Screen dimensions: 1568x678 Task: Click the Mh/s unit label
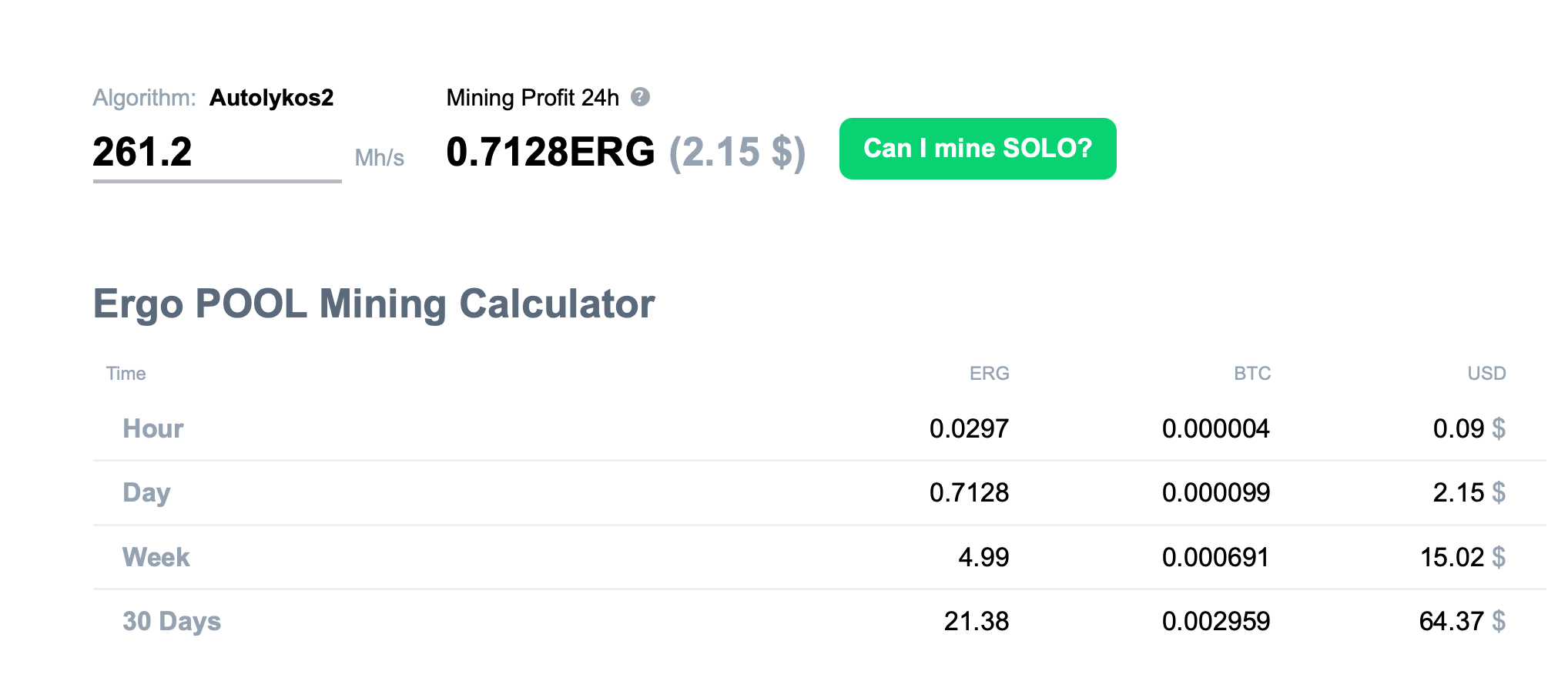point(379,158)
